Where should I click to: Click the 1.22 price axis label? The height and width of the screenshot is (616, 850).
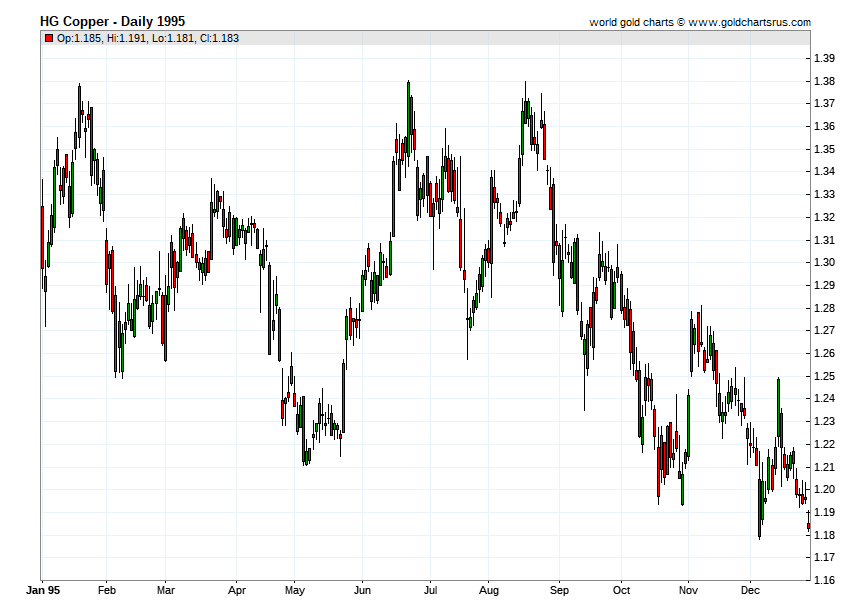pyautogui.click(x=825, y=444)
